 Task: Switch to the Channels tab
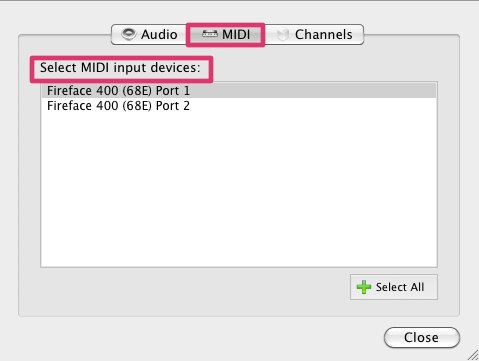click(314, 34)
